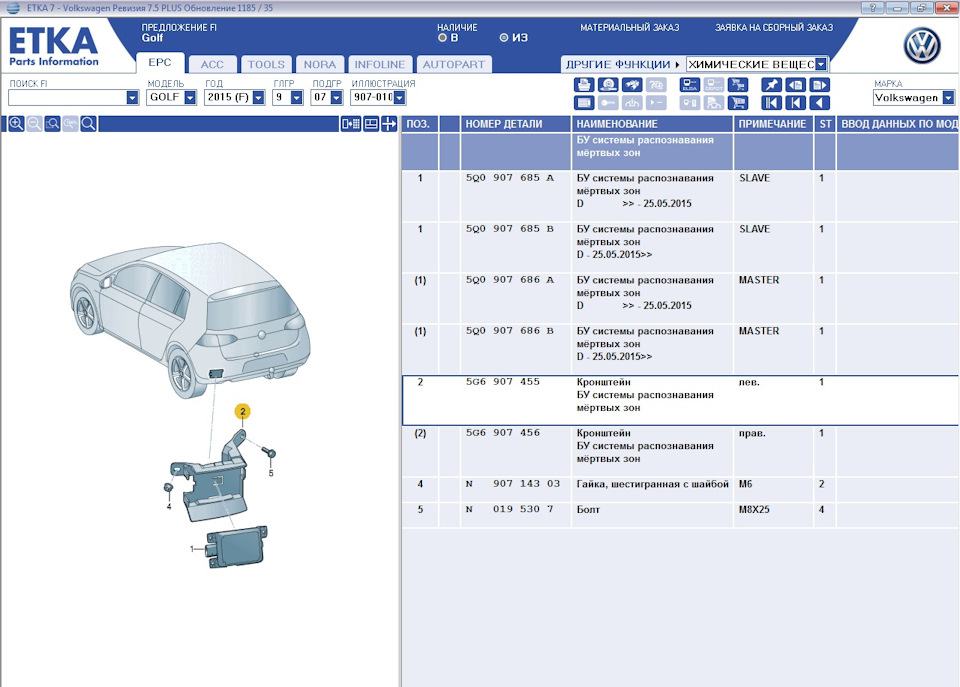The image size is (960, 687).
Task: Click the illustration-to-list toggle icon
Action: (351, 124)
